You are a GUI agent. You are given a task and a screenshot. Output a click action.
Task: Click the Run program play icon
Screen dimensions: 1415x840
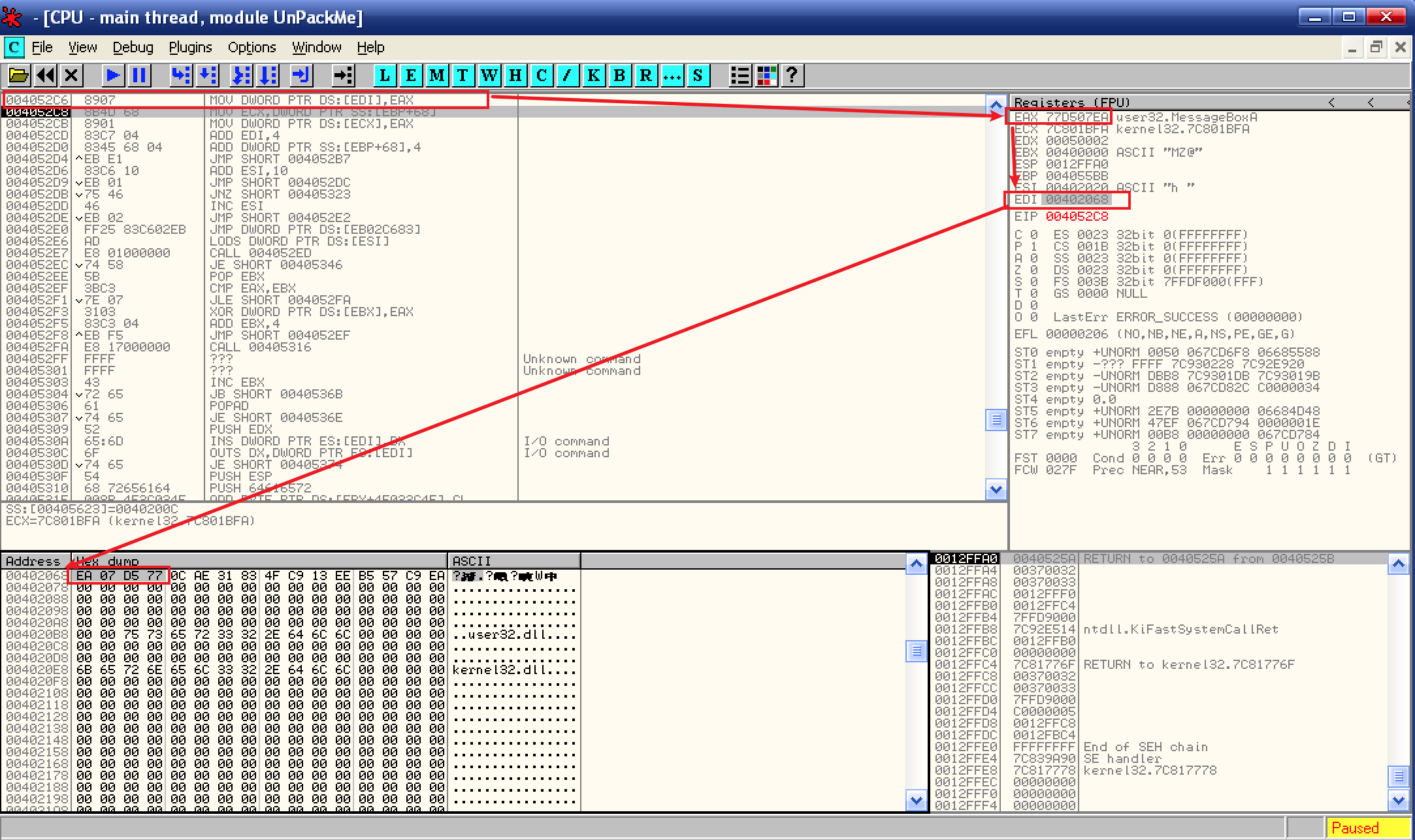point(112,76)
